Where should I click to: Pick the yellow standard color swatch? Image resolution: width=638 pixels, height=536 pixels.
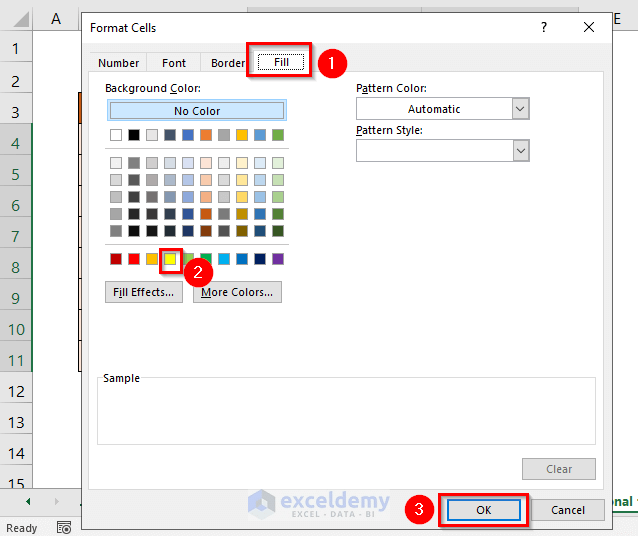(x=170, y=259)
